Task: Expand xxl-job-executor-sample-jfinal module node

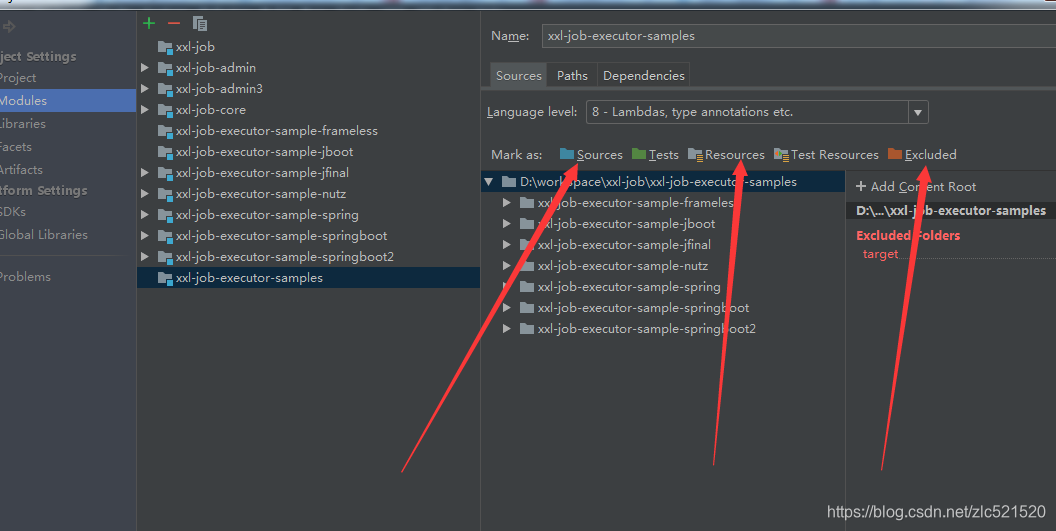Action: [x=145, y=173]
